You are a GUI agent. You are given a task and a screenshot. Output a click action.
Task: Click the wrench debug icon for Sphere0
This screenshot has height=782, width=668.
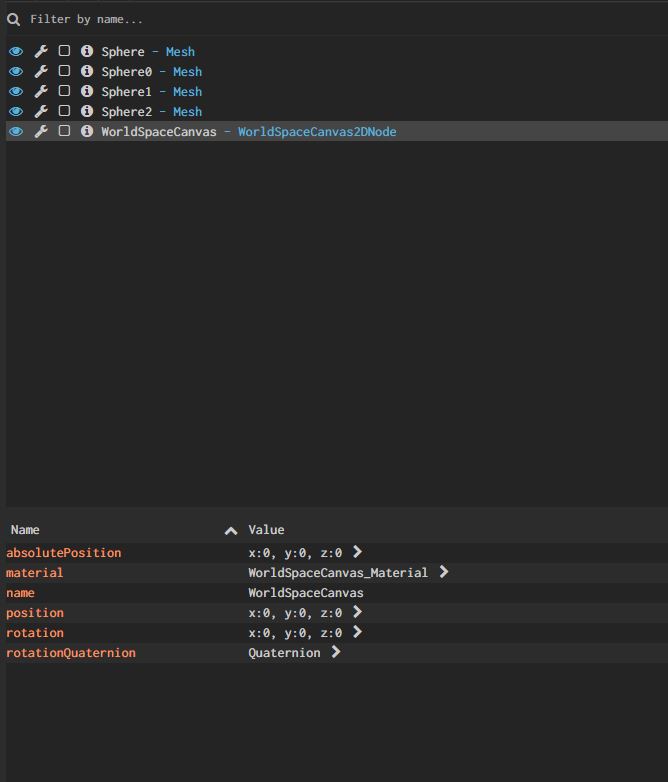click(x=41, y=71)
